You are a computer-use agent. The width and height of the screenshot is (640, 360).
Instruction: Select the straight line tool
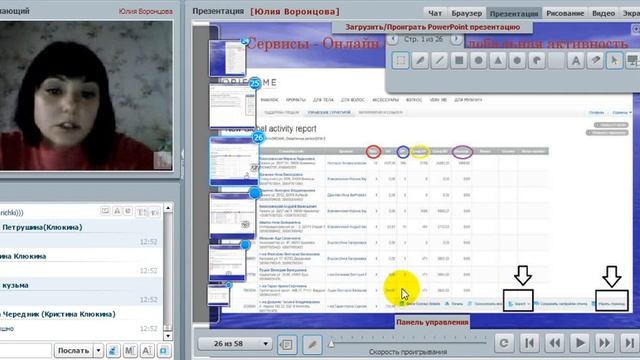[440, 60]
